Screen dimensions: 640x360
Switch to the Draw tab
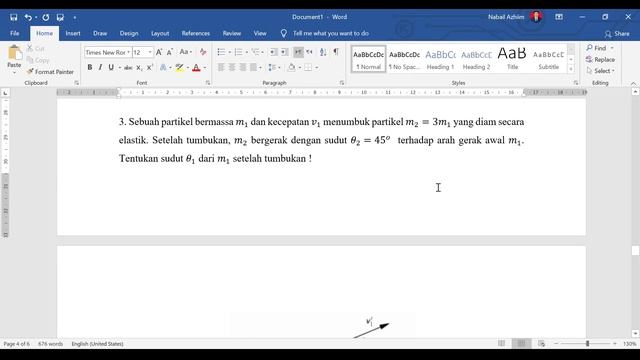pyautogui.click(x=100, y=33)
